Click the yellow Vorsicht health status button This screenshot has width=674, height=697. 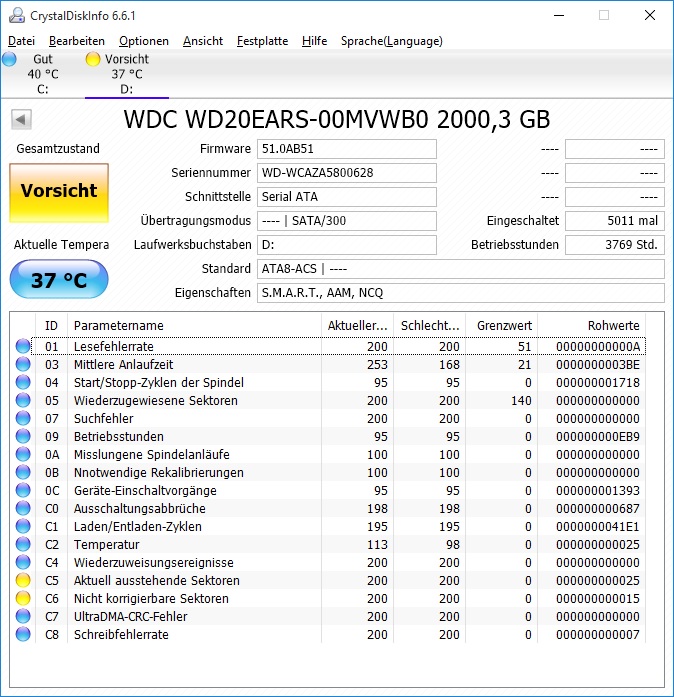pos(59,193)
